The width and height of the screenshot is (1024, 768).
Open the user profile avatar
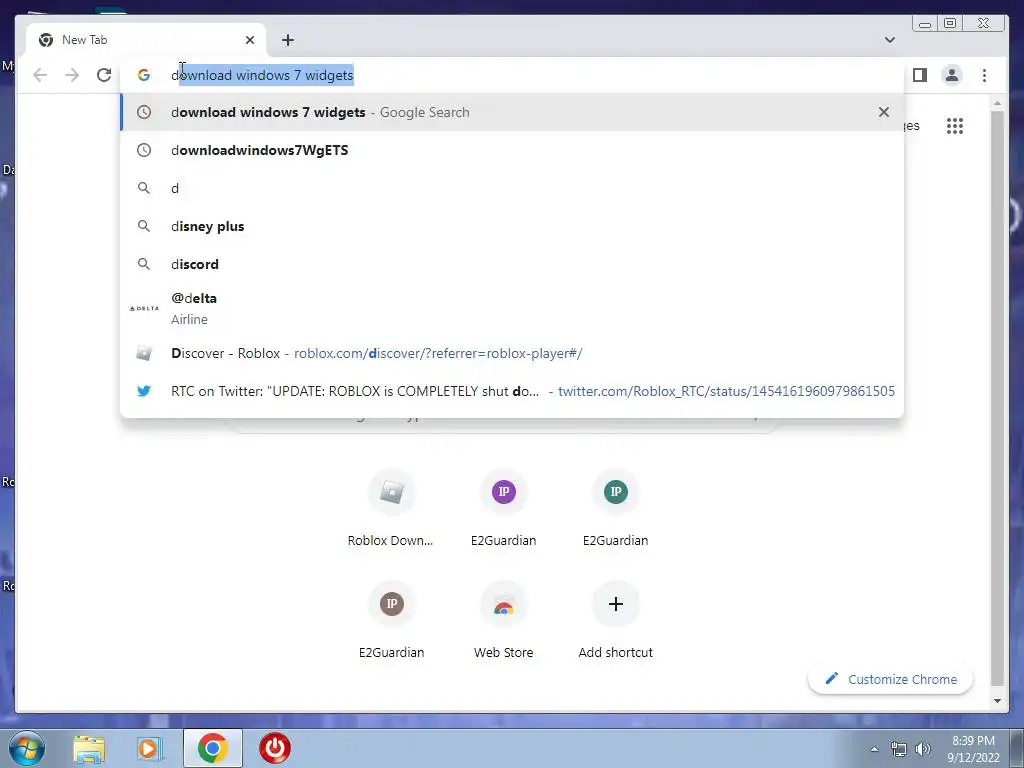coord(952,75)
